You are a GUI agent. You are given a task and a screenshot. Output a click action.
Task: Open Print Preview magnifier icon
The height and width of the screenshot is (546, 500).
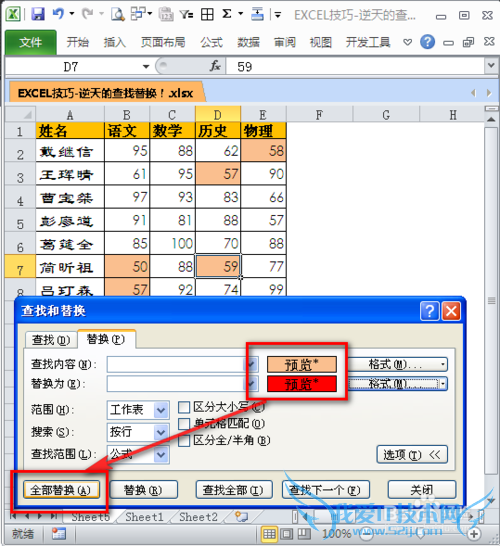pyautogui.click(x=118, y=14)
